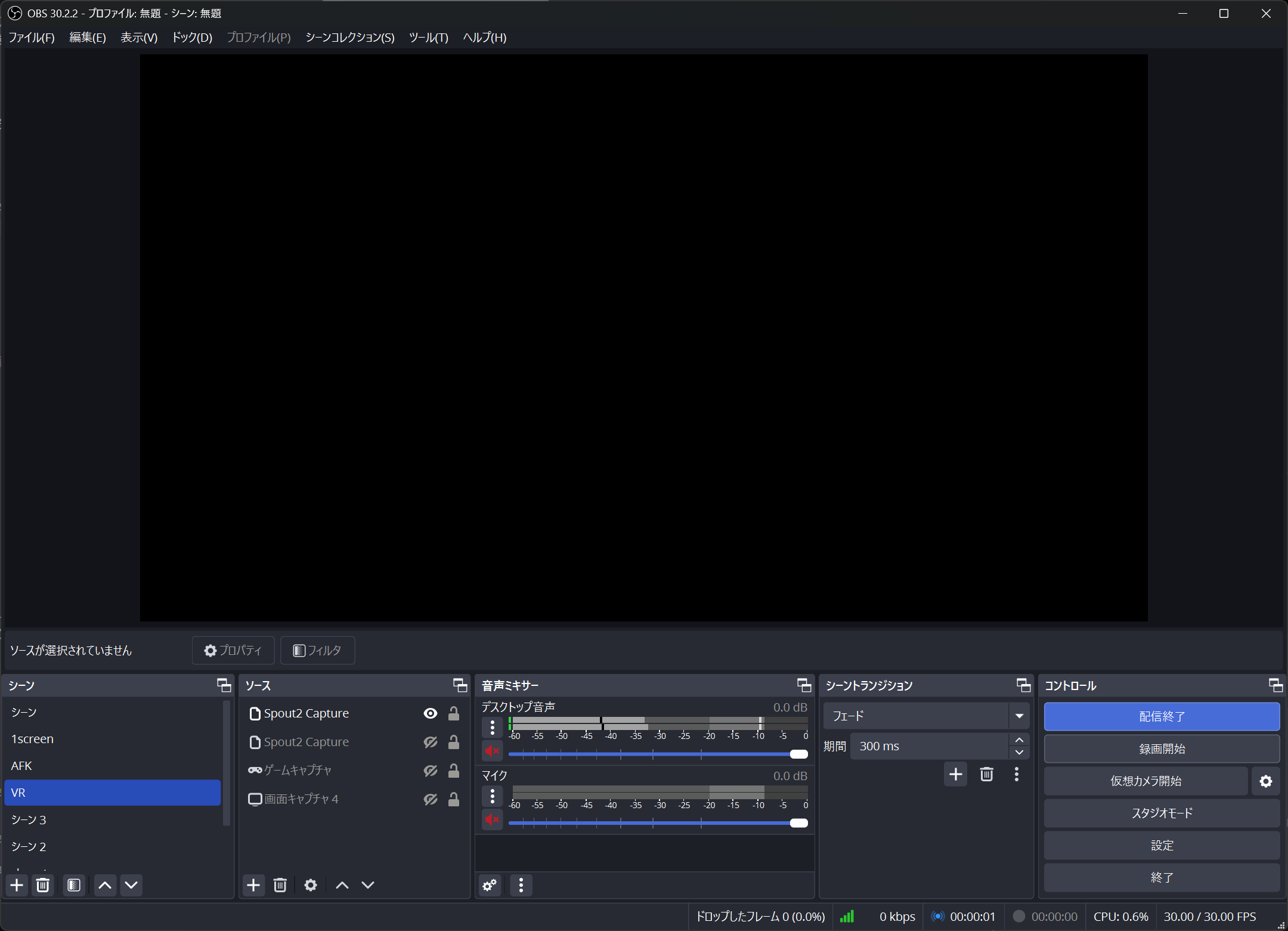The image size is (1288, 931).
Task: Click the 録画開始 button
Action: (1161, 749)
